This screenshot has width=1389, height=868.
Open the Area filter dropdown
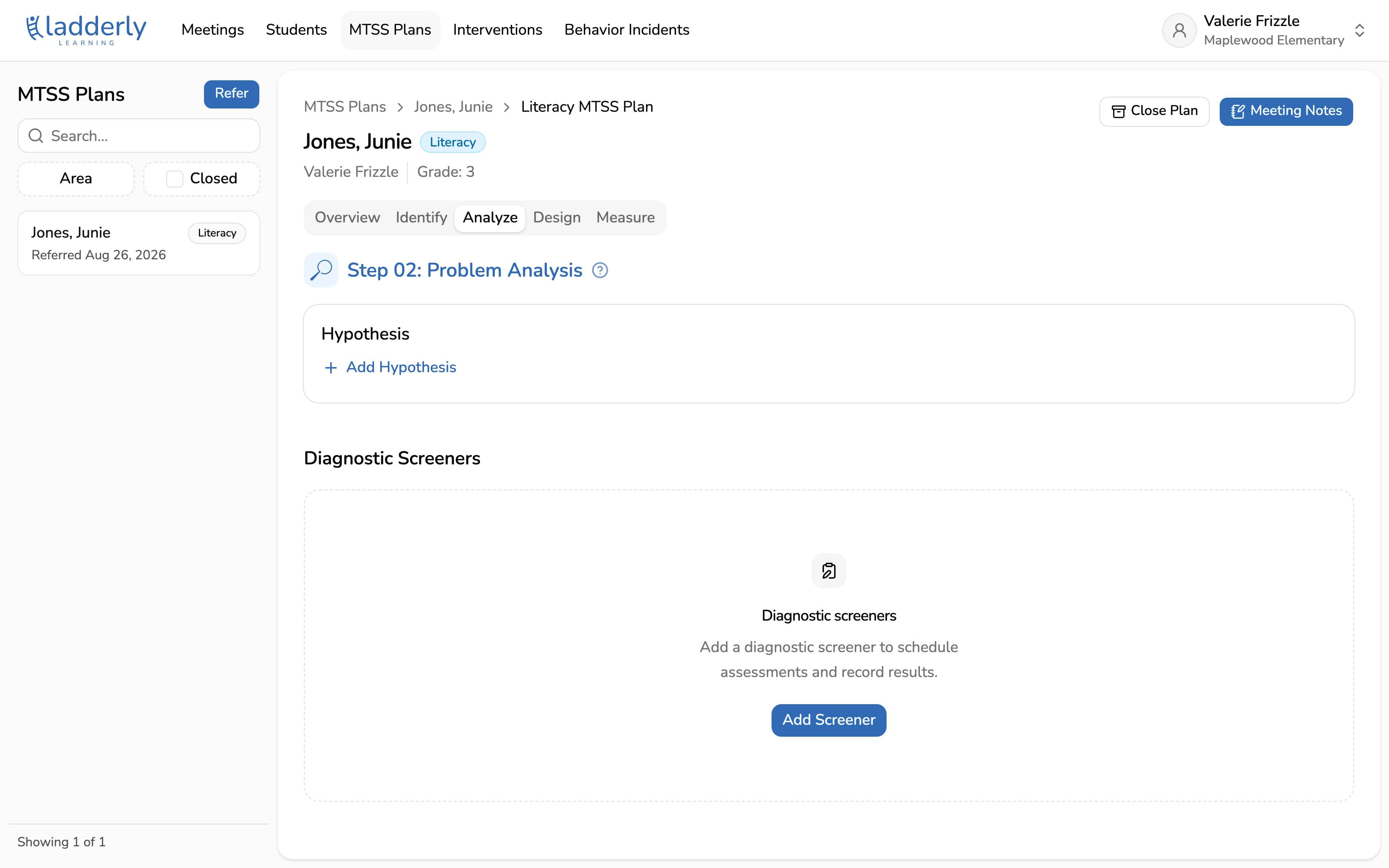click(76, 179)
